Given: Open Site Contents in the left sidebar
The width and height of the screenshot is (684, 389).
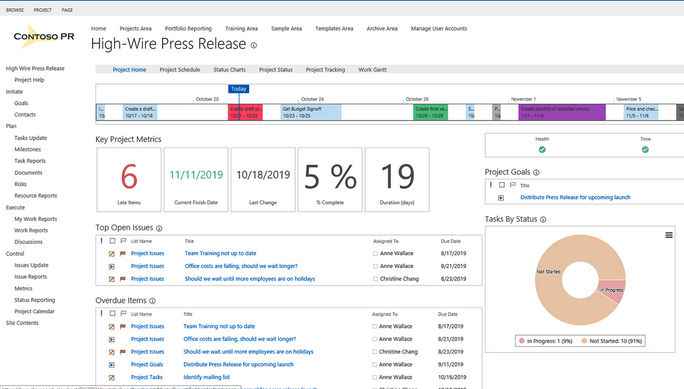Looking at the screenshot, I should (22, 323).
